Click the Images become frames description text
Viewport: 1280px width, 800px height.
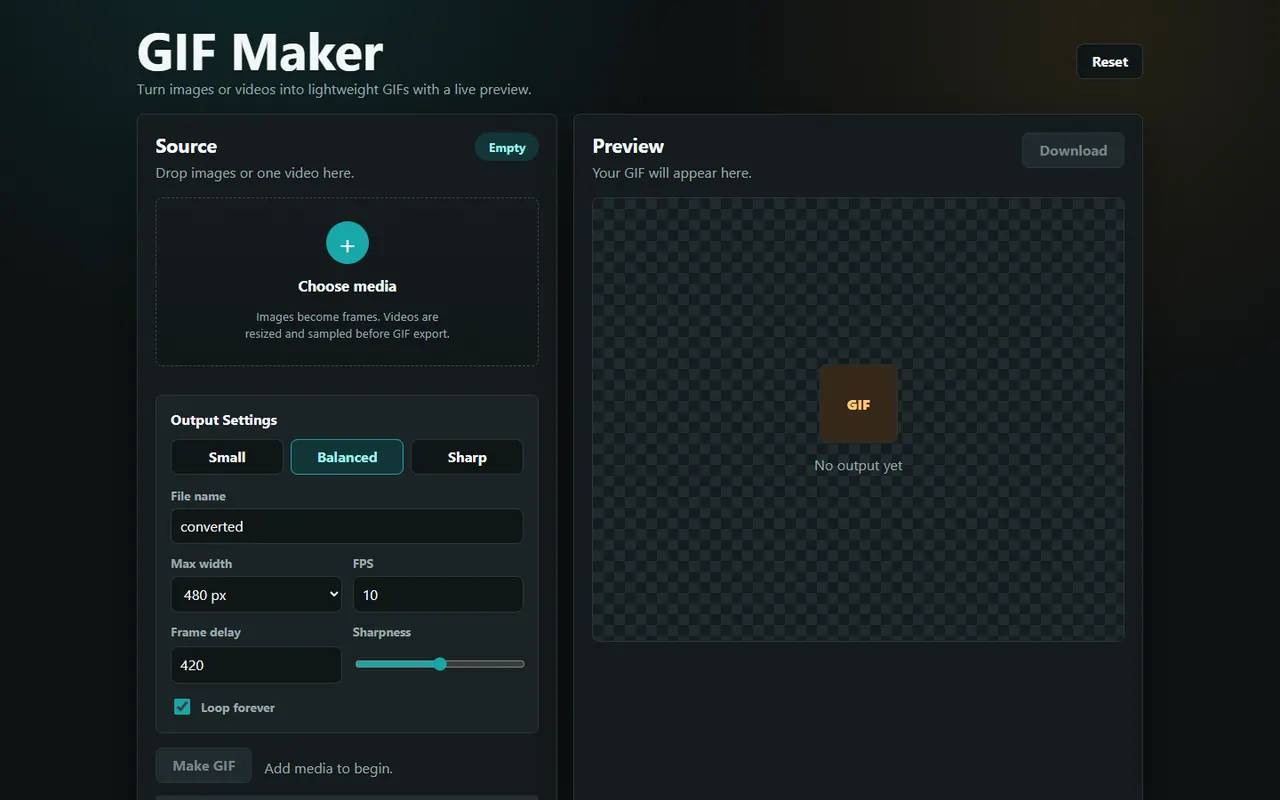click(347, 325)
